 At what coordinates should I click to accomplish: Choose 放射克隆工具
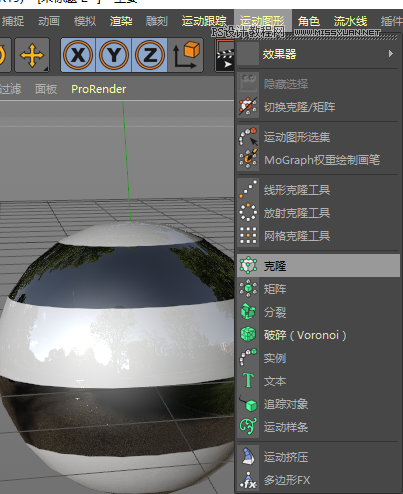click(318, 213)
